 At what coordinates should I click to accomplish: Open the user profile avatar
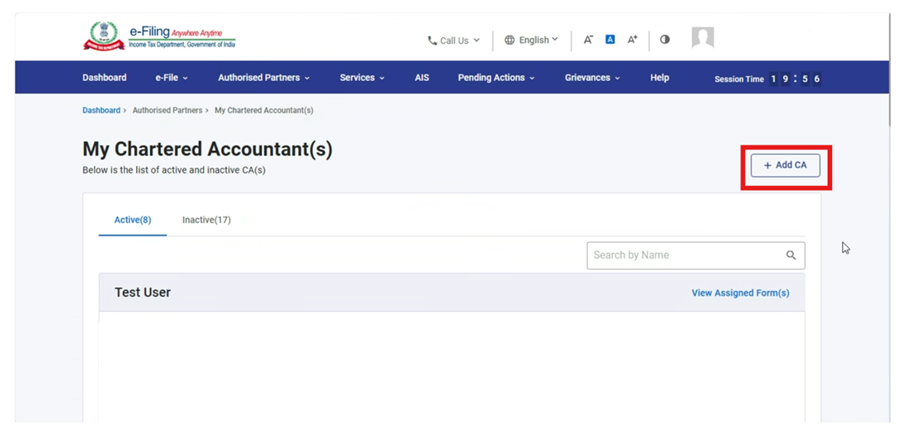(x=703, y=38)
